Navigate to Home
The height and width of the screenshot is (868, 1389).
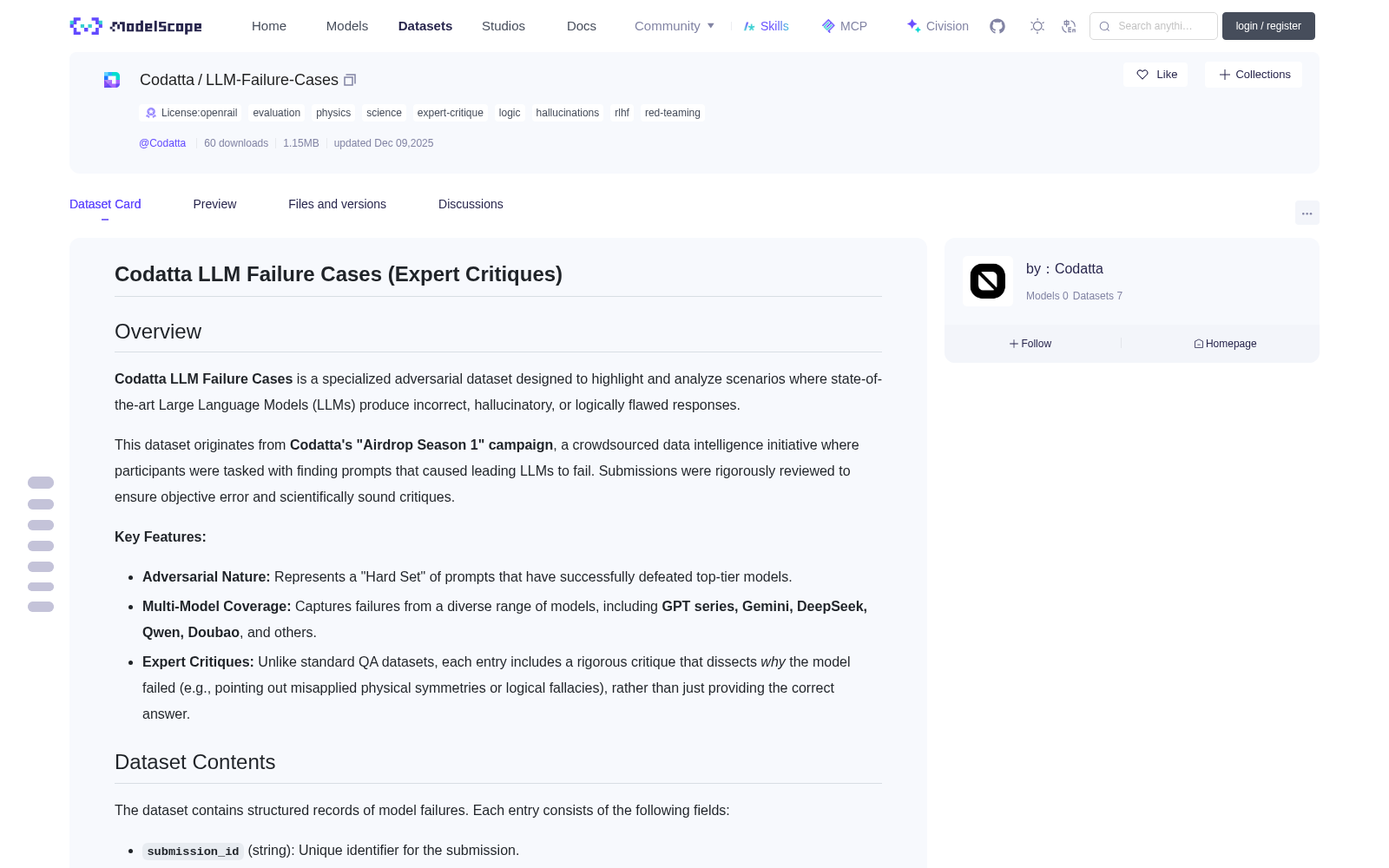click(269, 26)
